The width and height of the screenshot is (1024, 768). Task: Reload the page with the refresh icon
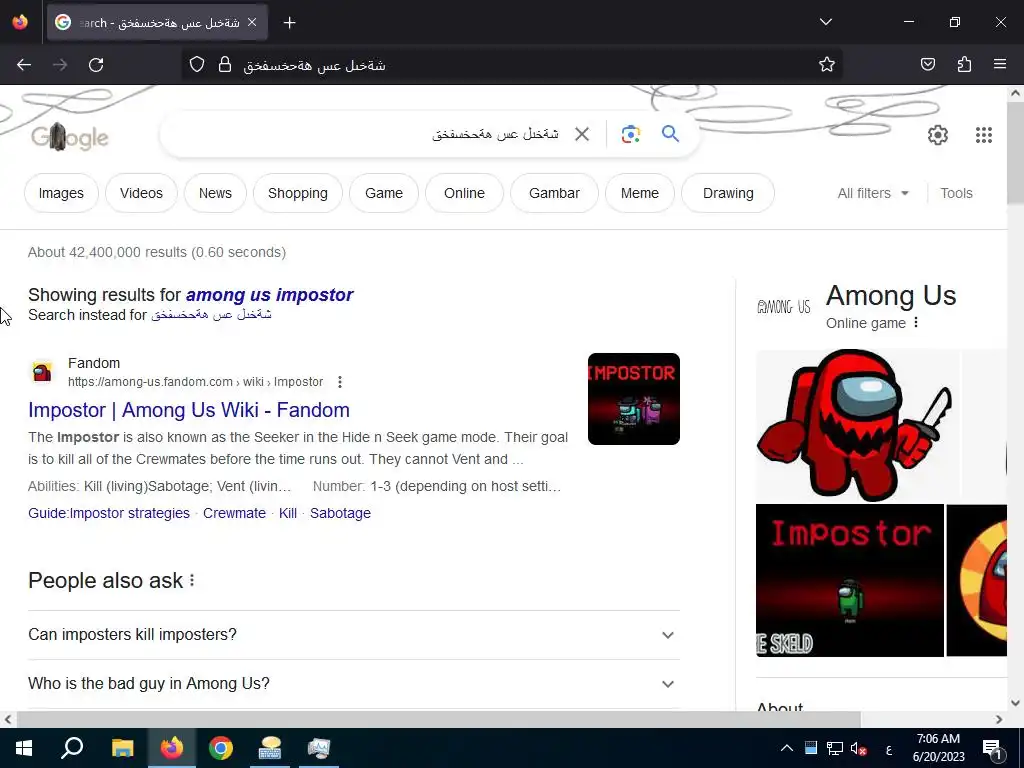click(96, 65)
